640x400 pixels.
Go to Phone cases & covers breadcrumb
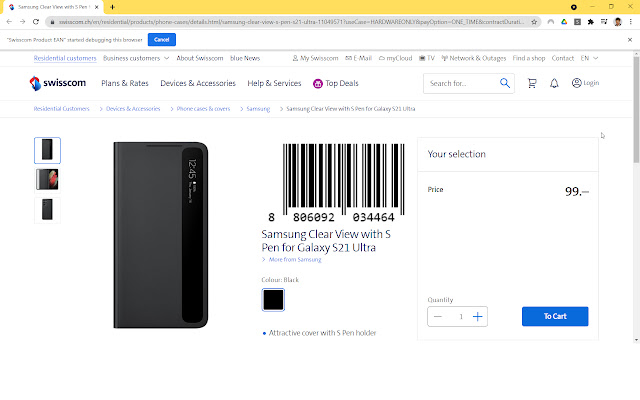coord(203,109)
